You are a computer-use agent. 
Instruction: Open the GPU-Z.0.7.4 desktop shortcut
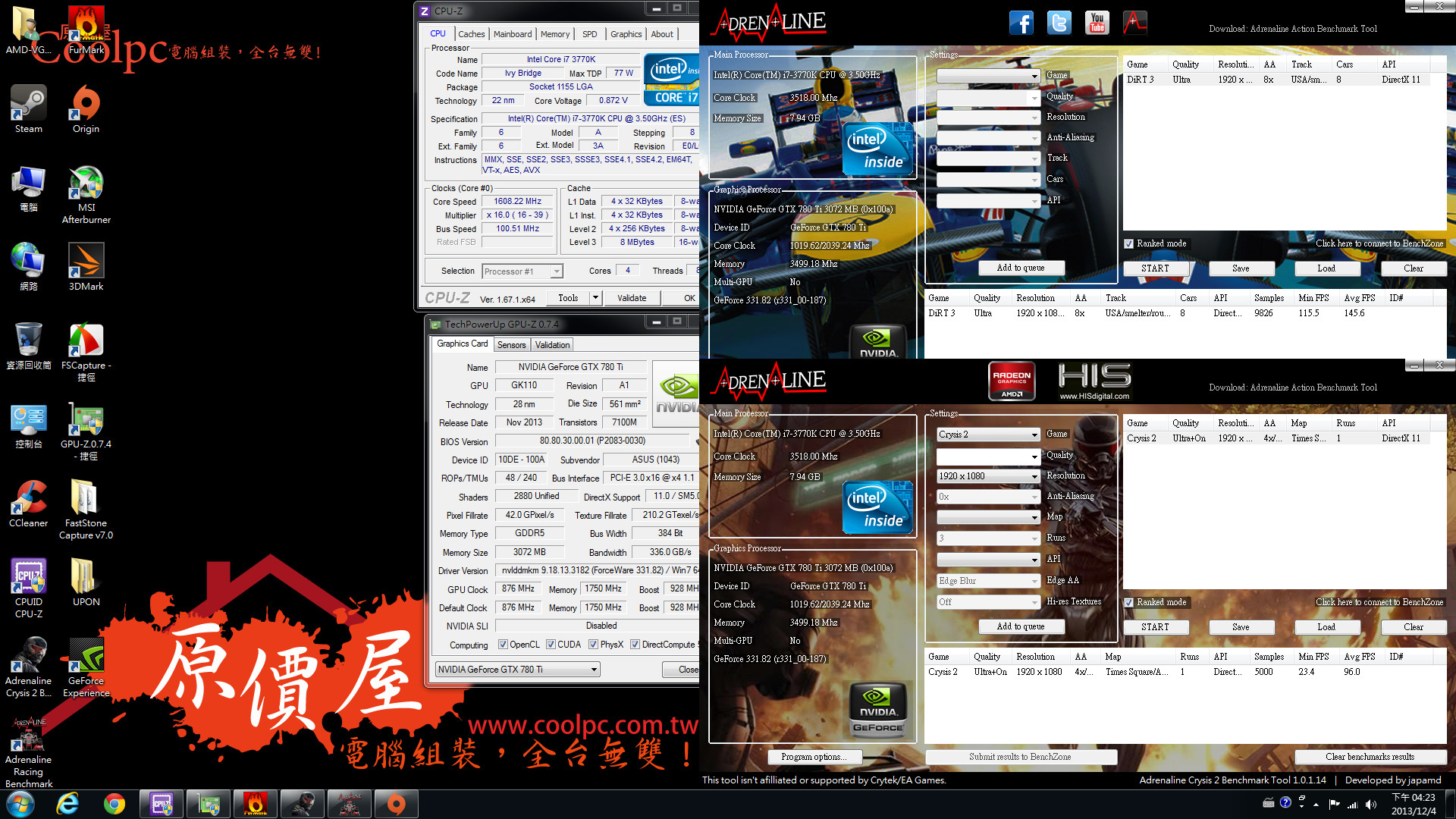coord(86,431)
